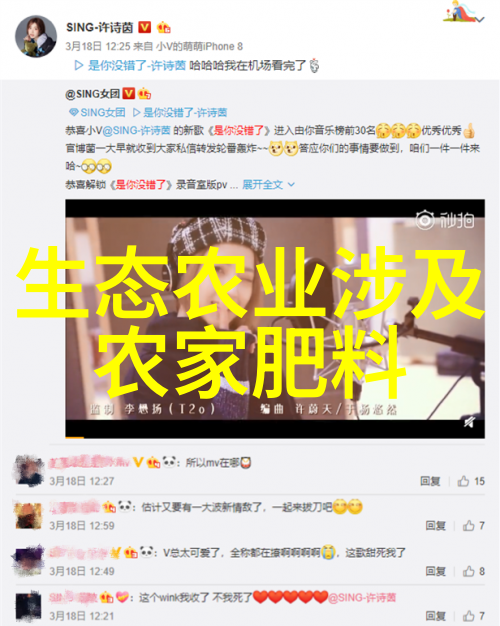Click the crown membership icon beside SING-许诗茵
The width and height of the screenshot is (500, 626).
163,27
